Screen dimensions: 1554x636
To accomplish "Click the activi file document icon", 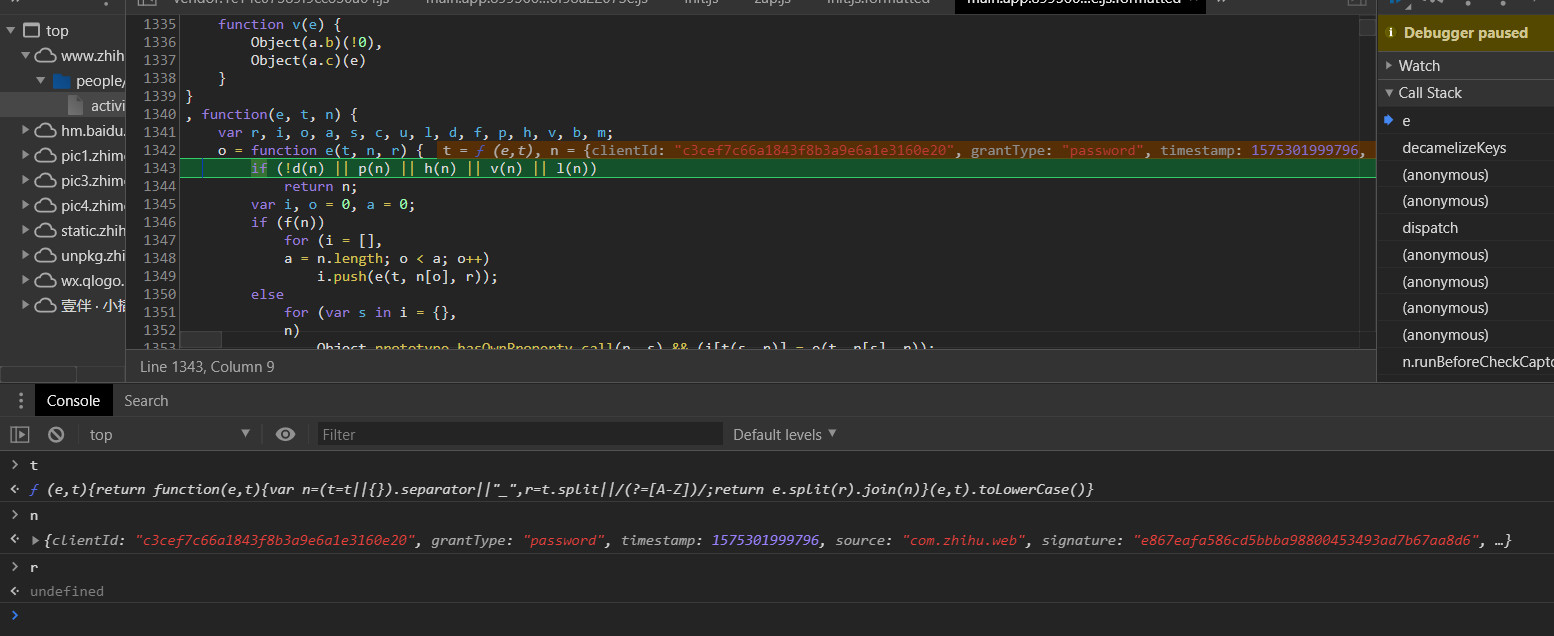I will 76,105.
